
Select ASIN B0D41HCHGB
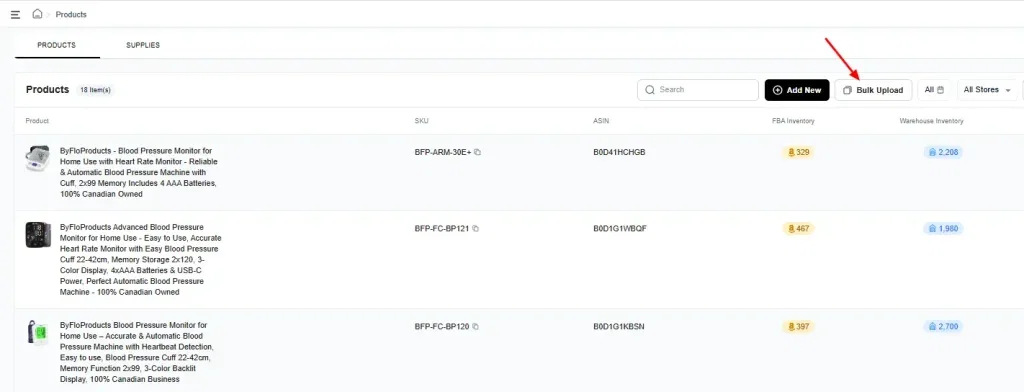[x=619, y=152]
